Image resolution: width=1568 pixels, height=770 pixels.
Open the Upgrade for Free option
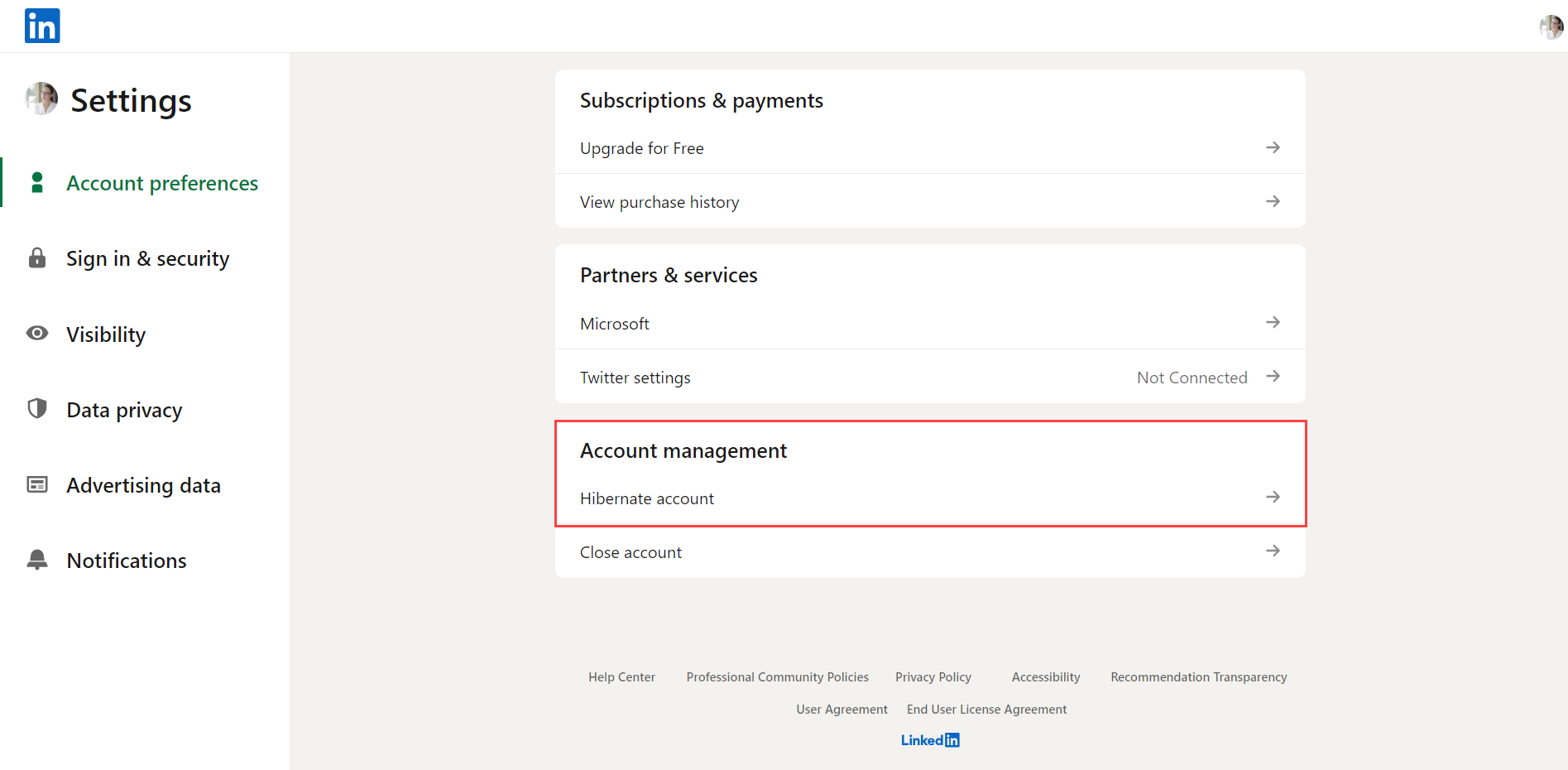coord(641,147)
